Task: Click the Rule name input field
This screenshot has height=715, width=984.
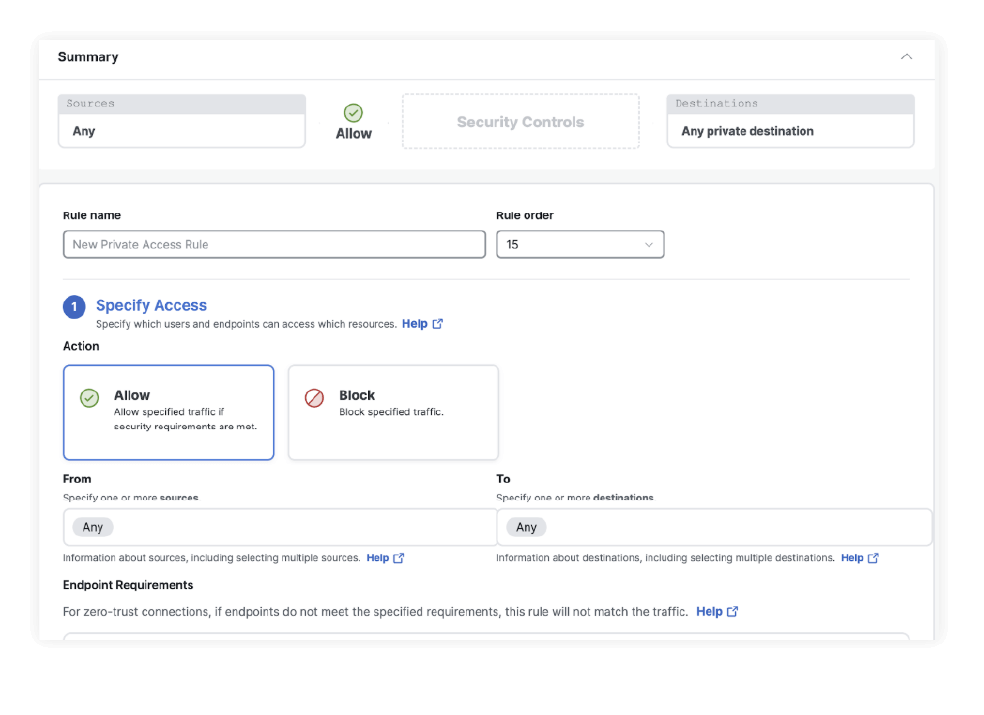Action: [x=274, y=244]
